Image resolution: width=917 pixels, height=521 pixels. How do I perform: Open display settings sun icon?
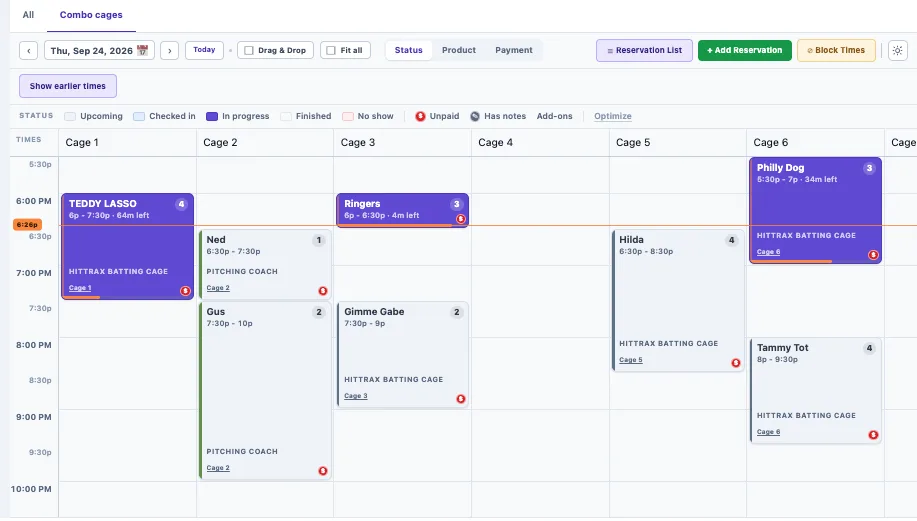pyautogui.click(x=898, y=50)
